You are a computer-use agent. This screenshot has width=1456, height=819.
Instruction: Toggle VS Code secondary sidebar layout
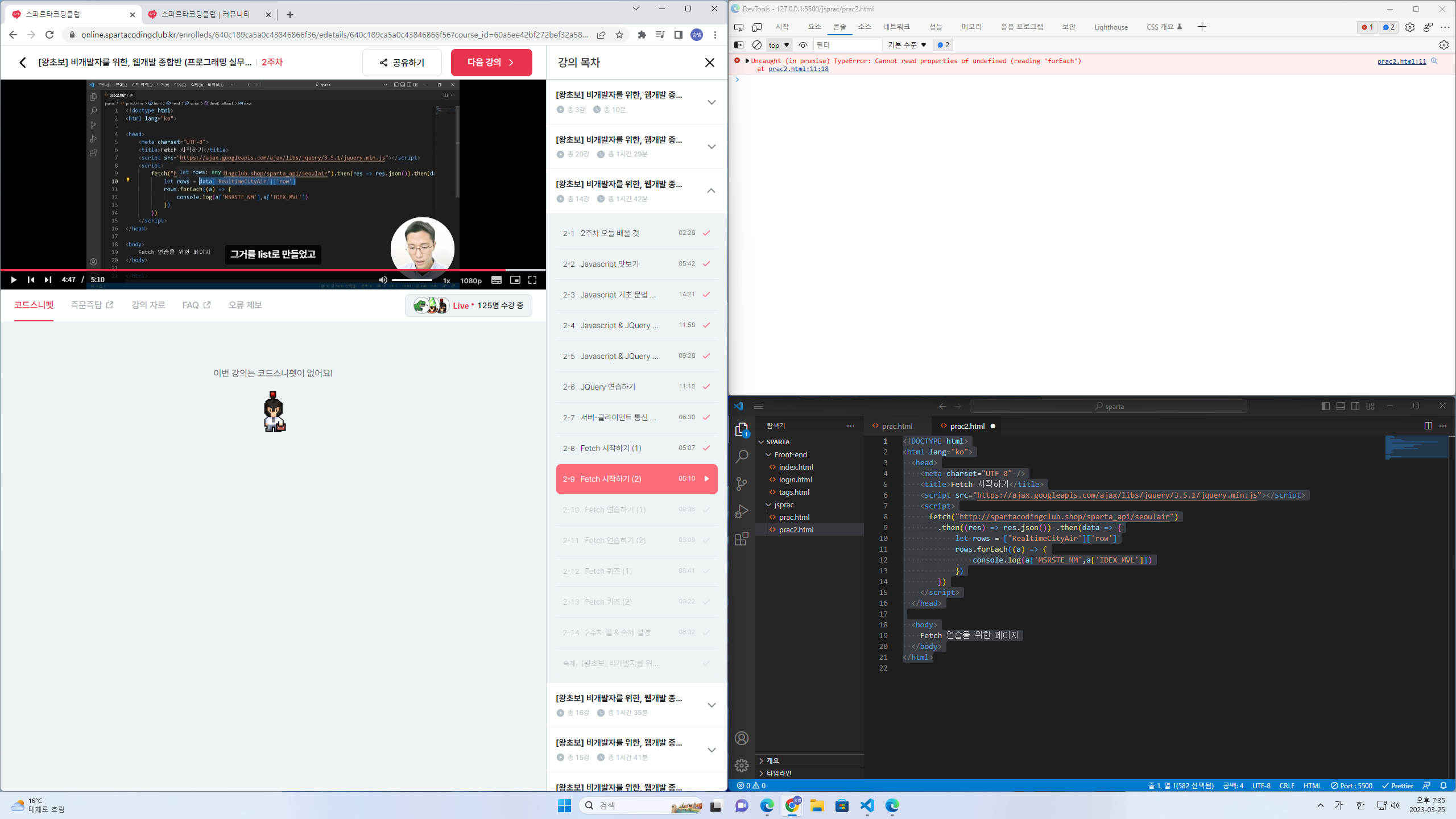(1355, 406)
